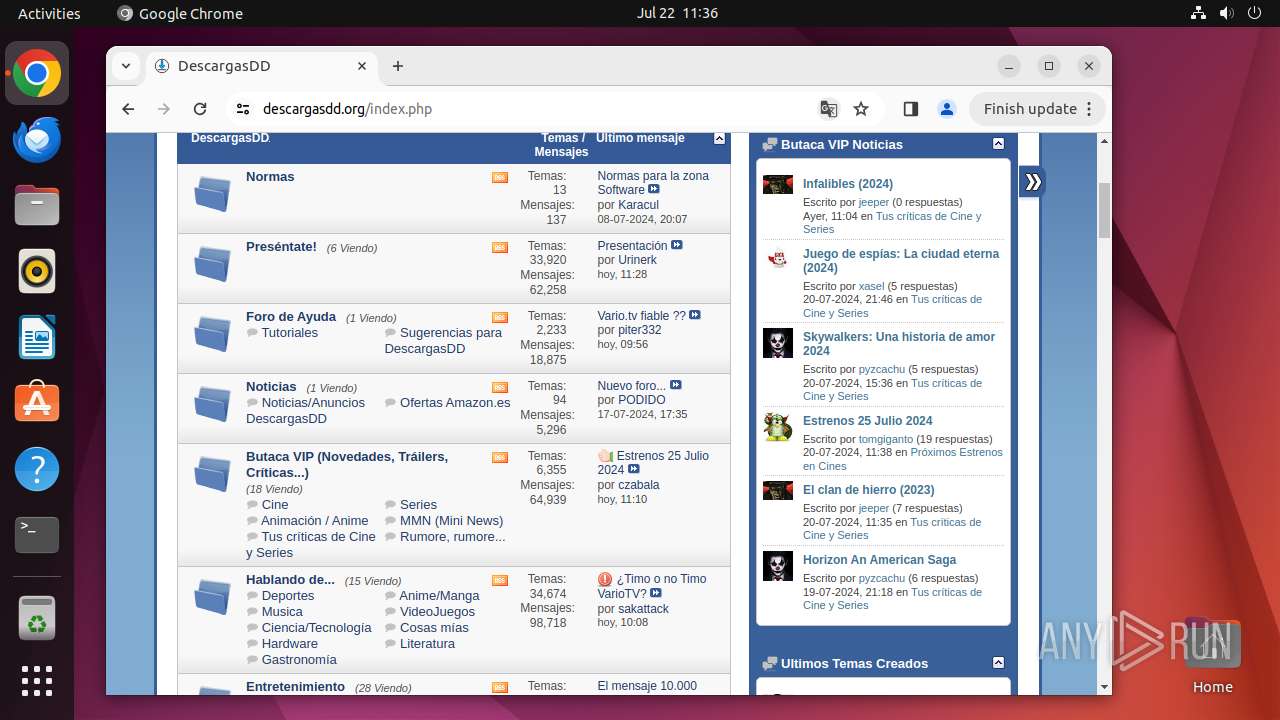Open a new browser tab
Screen dimensions: 1280x720
point(398,66)
